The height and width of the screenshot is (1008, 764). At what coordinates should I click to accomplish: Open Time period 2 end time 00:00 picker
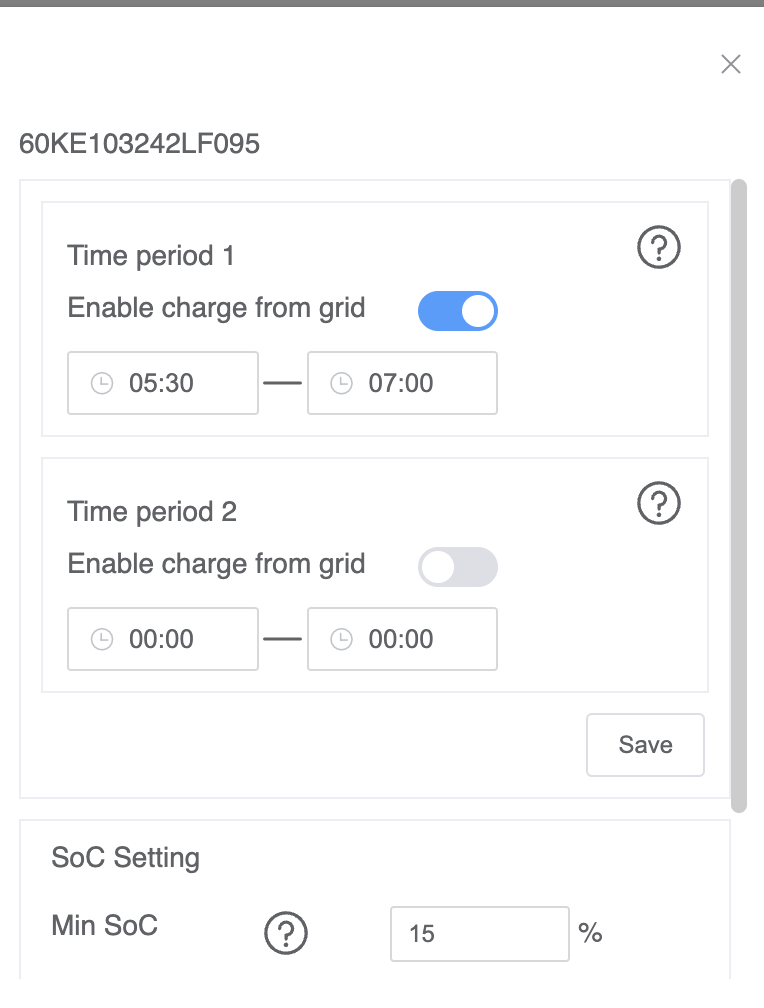click(415, 639)
